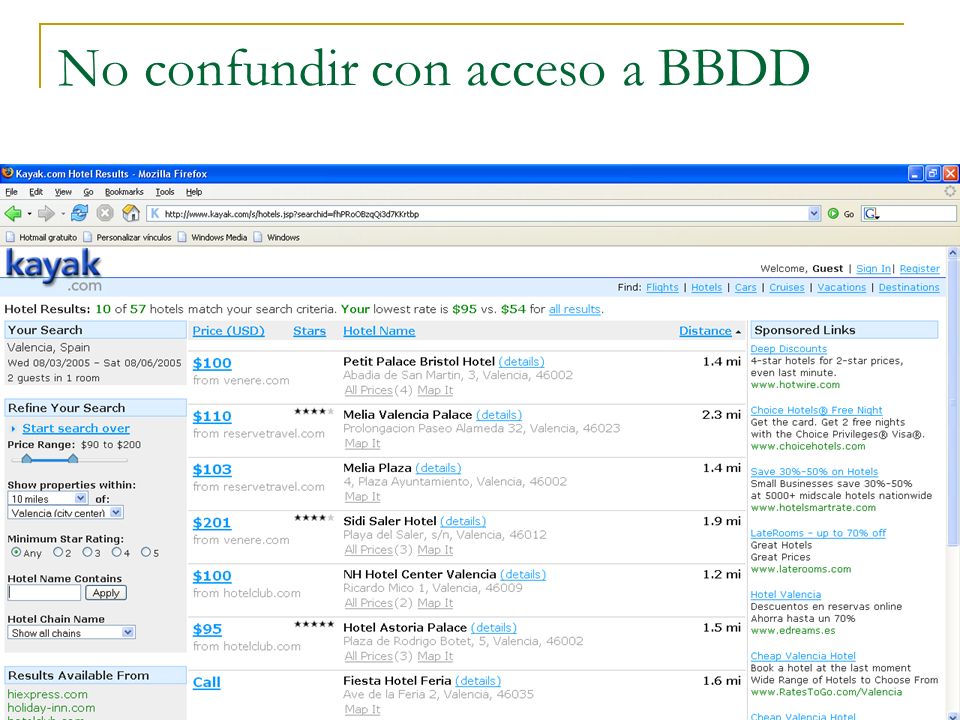Open the Back button history dropdown arrow
Viewport: 960px width, 720px height.
pyautogui.click(x=29, y=214)
